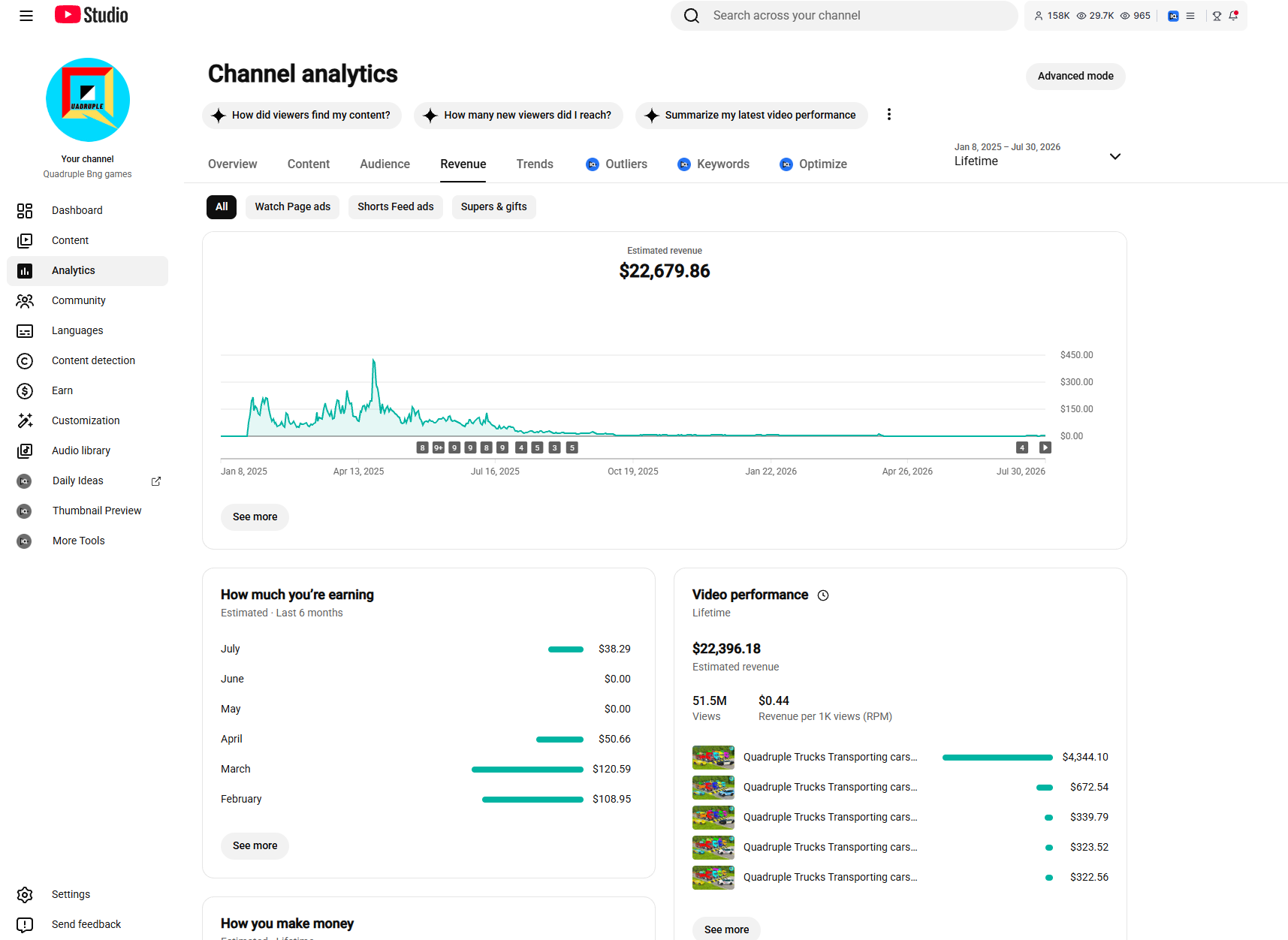Click the $22,679.86 estimated revenue total
1288x940 pixels.
[x=665, y=271]
